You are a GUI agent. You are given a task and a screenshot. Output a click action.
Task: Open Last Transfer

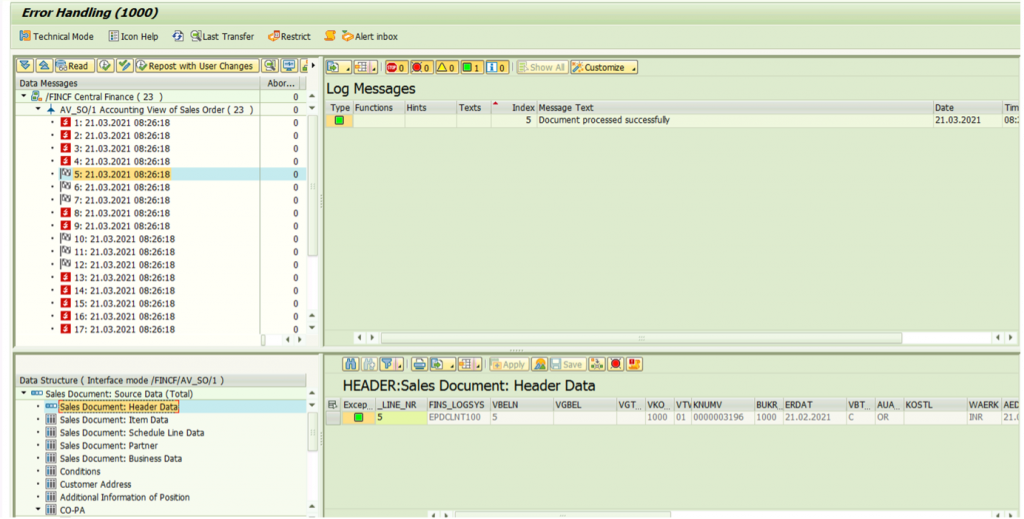click(222, 37)
